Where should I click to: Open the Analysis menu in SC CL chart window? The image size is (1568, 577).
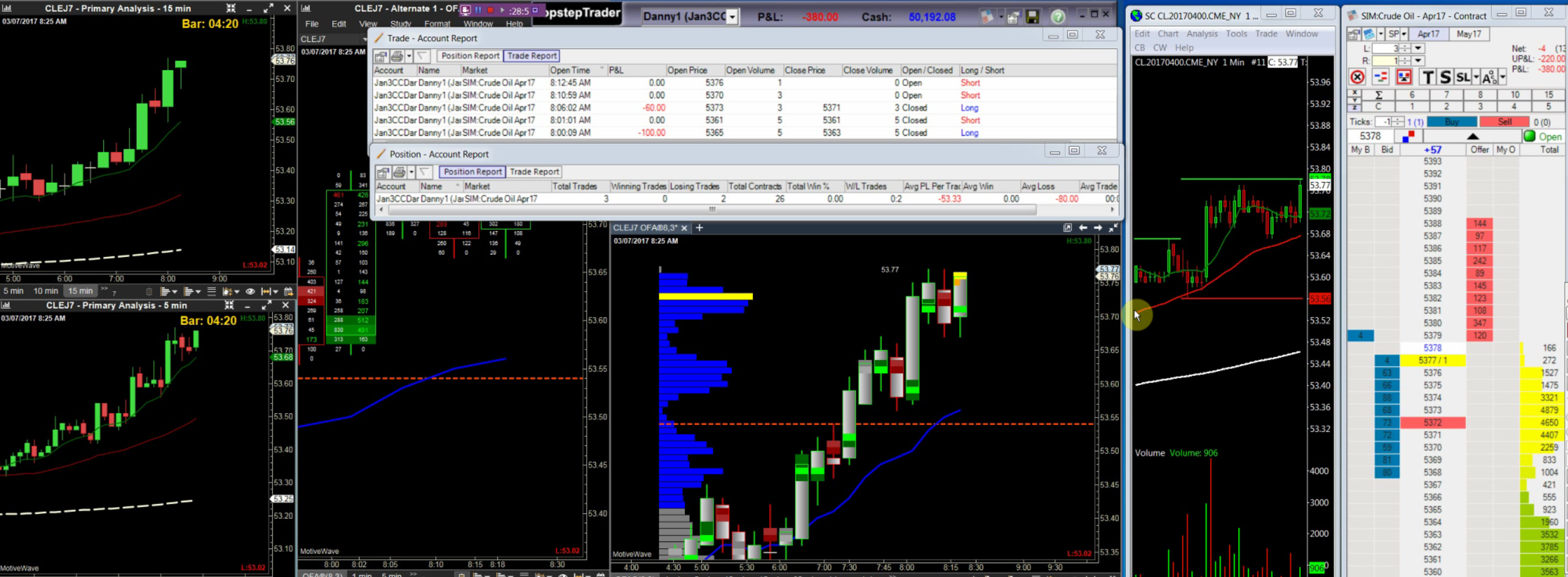[1202, 34]
